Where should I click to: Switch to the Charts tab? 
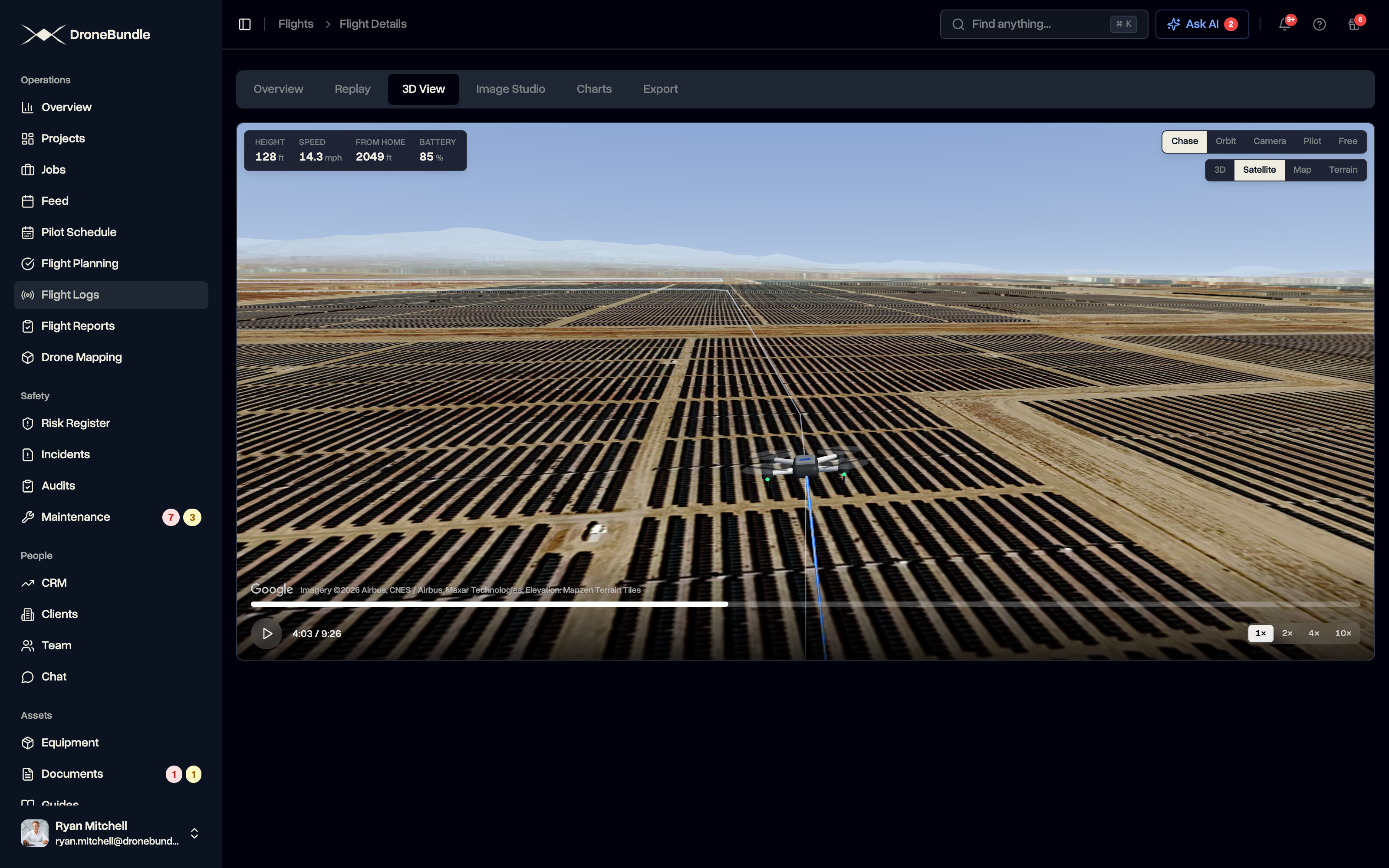(x=594, y=89)
